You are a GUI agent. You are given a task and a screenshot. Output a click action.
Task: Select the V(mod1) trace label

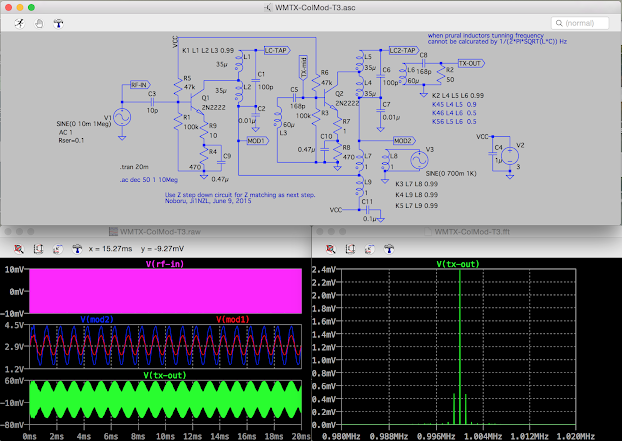coord(233,319)
